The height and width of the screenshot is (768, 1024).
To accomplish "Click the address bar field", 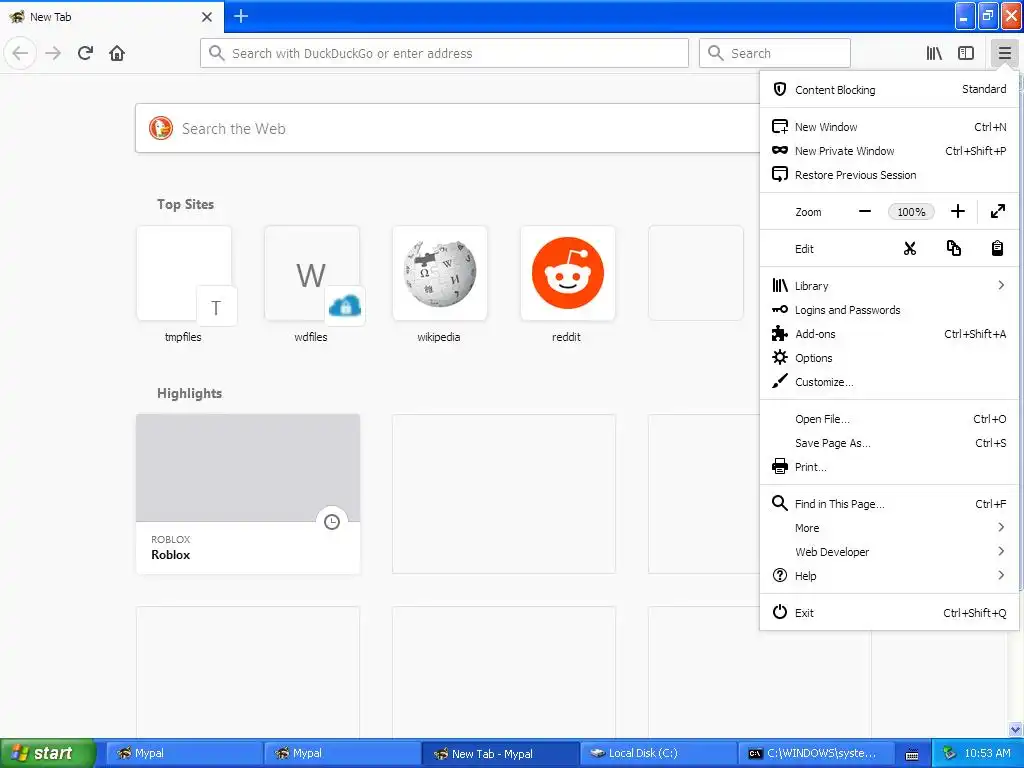I will pos(444,53).
